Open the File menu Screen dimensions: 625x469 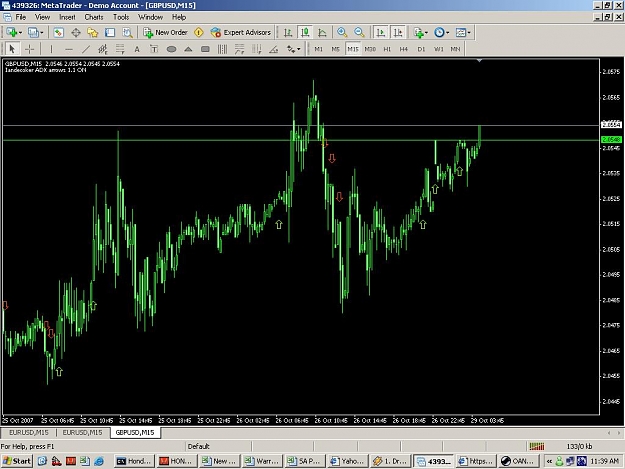(21, 17)
